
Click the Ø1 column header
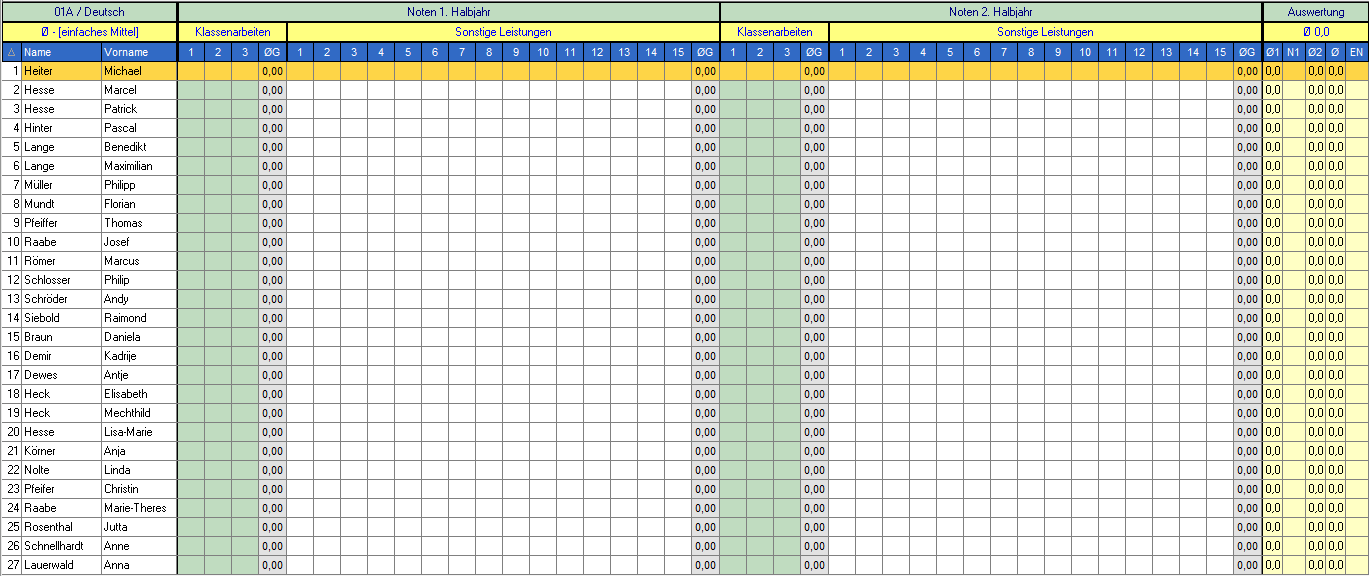tap(1272, 52)
